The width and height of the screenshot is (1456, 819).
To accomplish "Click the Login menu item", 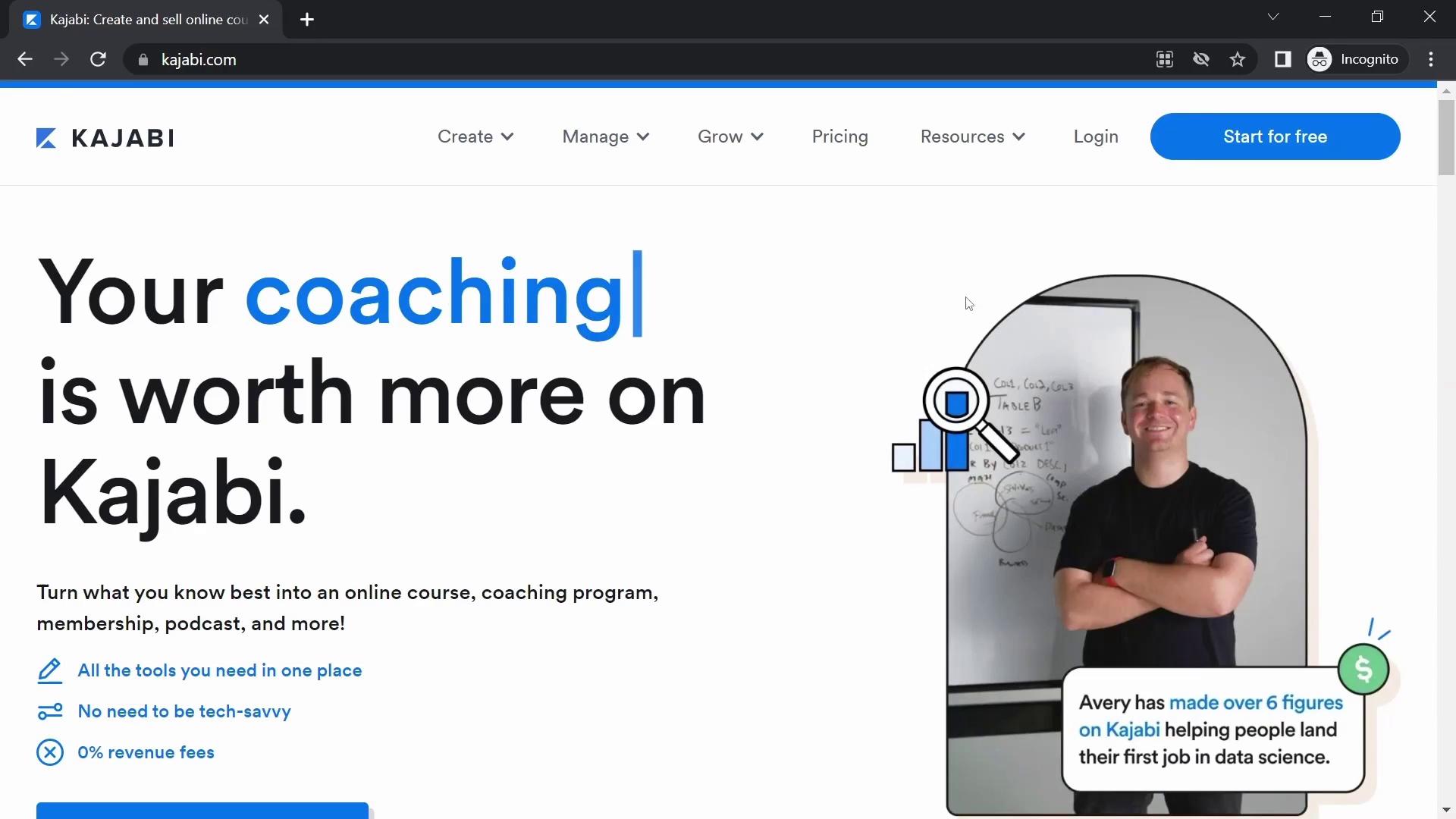I will [1096, 135].
